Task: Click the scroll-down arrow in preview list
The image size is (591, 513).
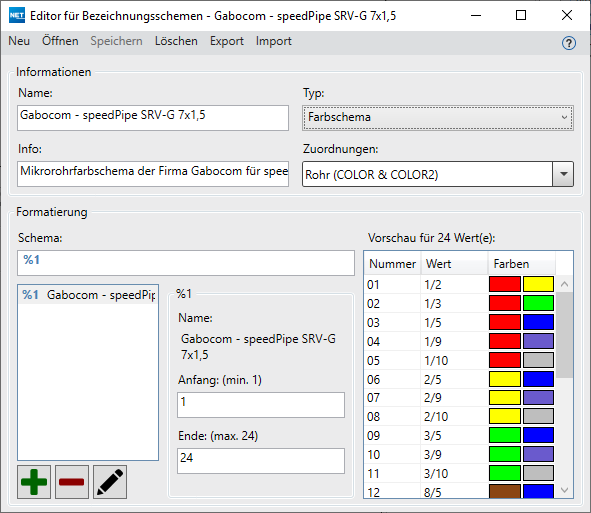Action: (x=564, y=490)
